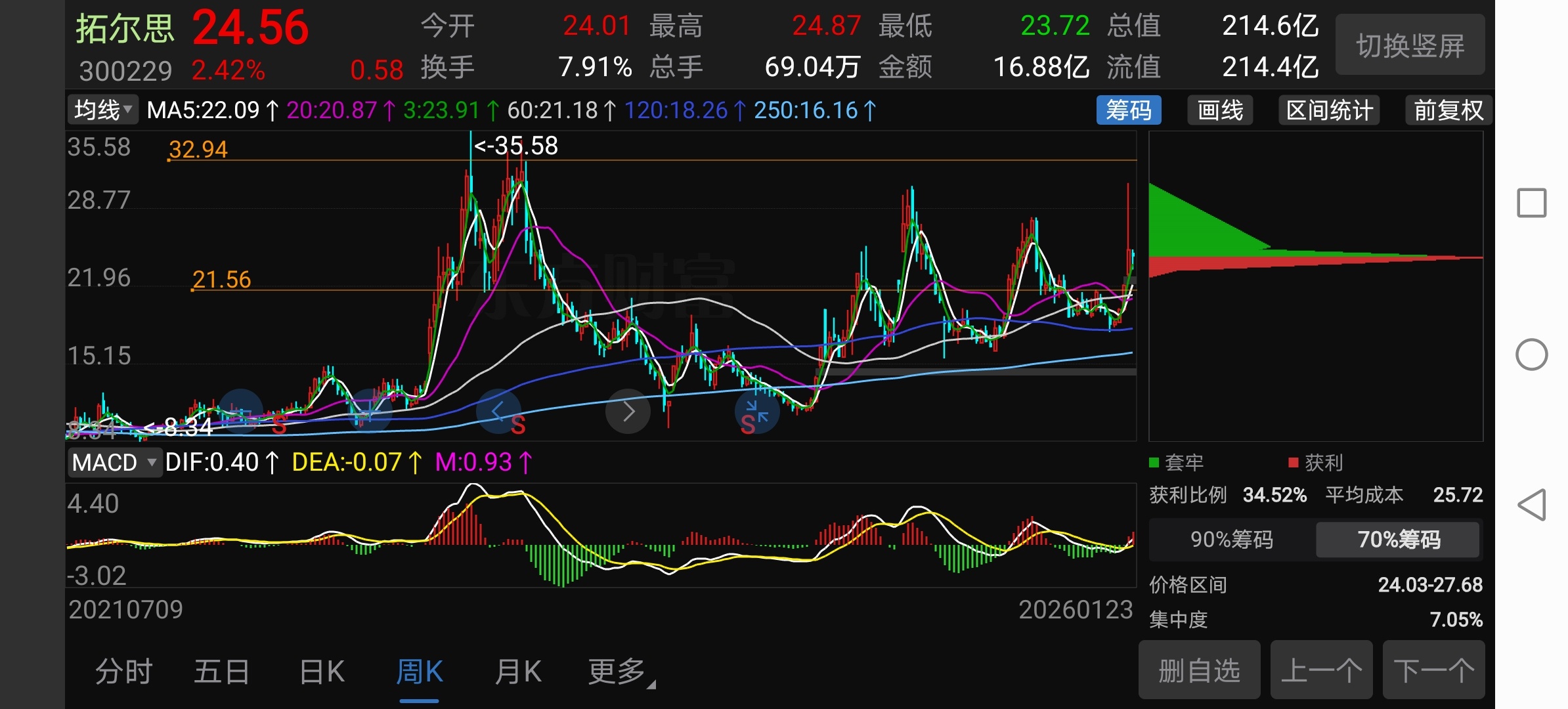Tap the zoom-out minus chart control
The image size is (1568, 709).
(240, 412)
